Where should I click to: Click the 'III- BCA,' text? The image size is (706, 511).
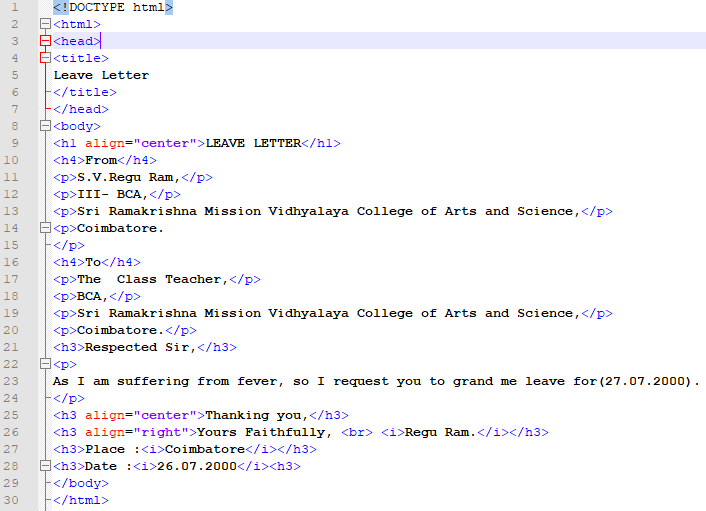113,194
